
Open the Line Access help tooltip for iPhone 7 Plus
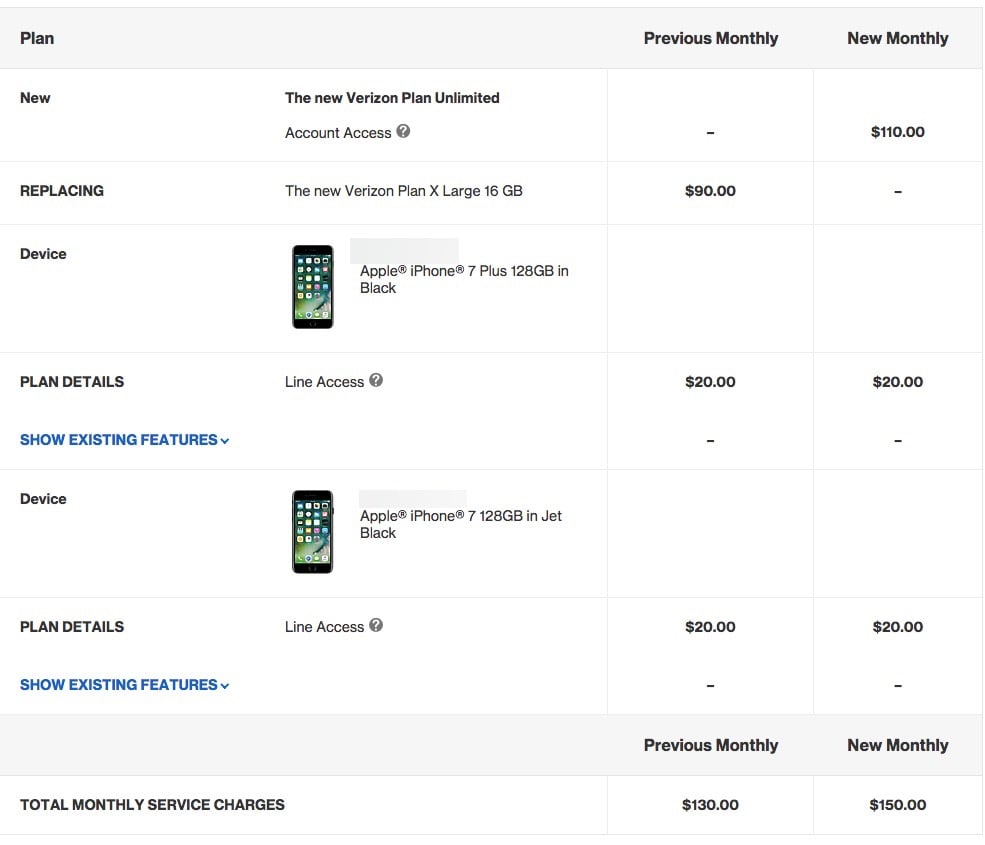pyautogui.click(x=377, y=381)
